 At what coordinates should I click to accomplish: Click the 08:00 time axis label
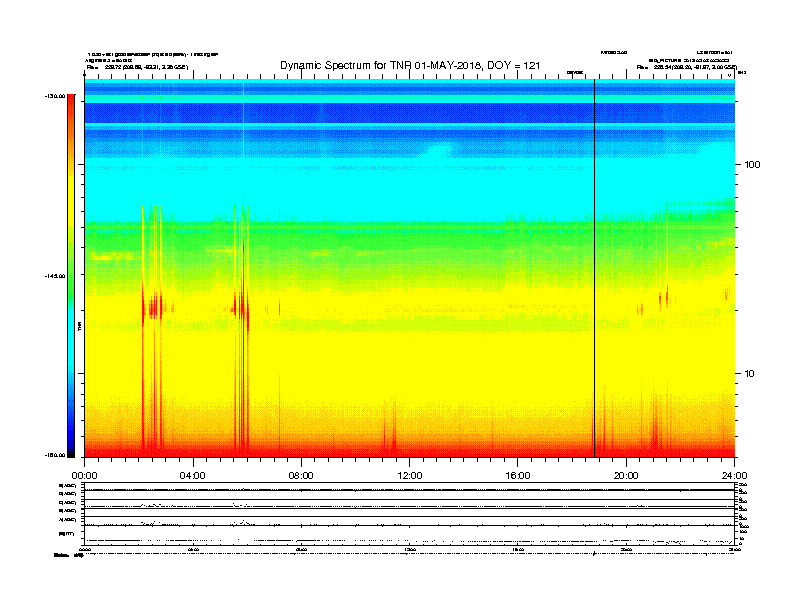coord(301,476)
